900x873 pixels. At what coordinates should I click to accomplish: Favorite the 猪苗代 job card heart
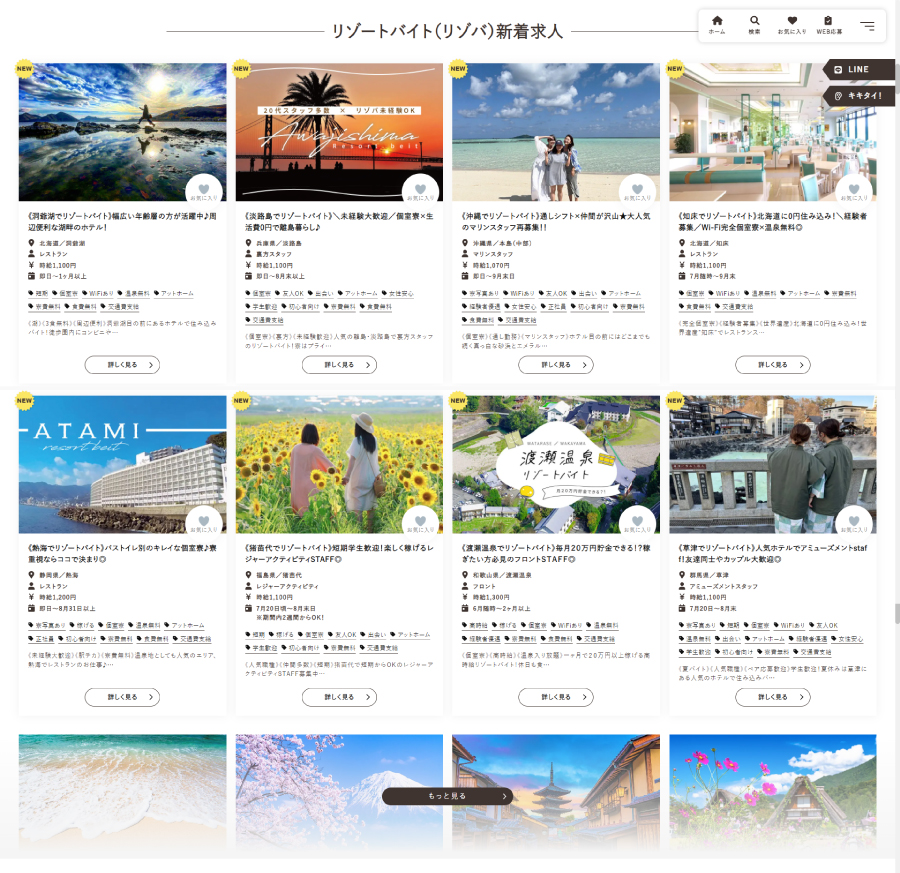[x=420, y=522]
